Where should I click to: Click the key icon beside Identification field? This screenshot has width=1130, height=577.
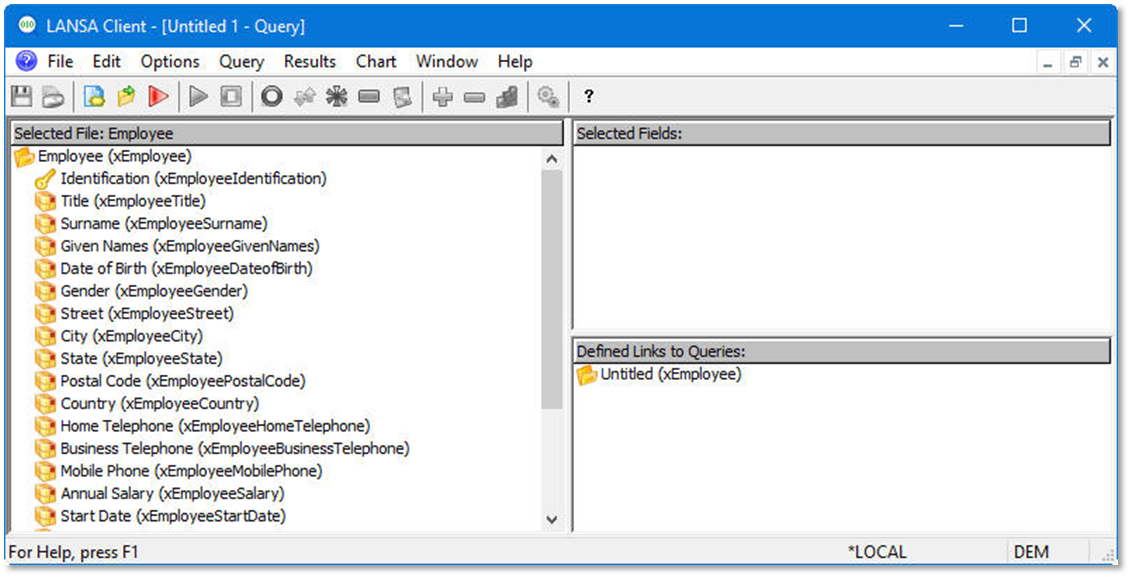[45, 179]
